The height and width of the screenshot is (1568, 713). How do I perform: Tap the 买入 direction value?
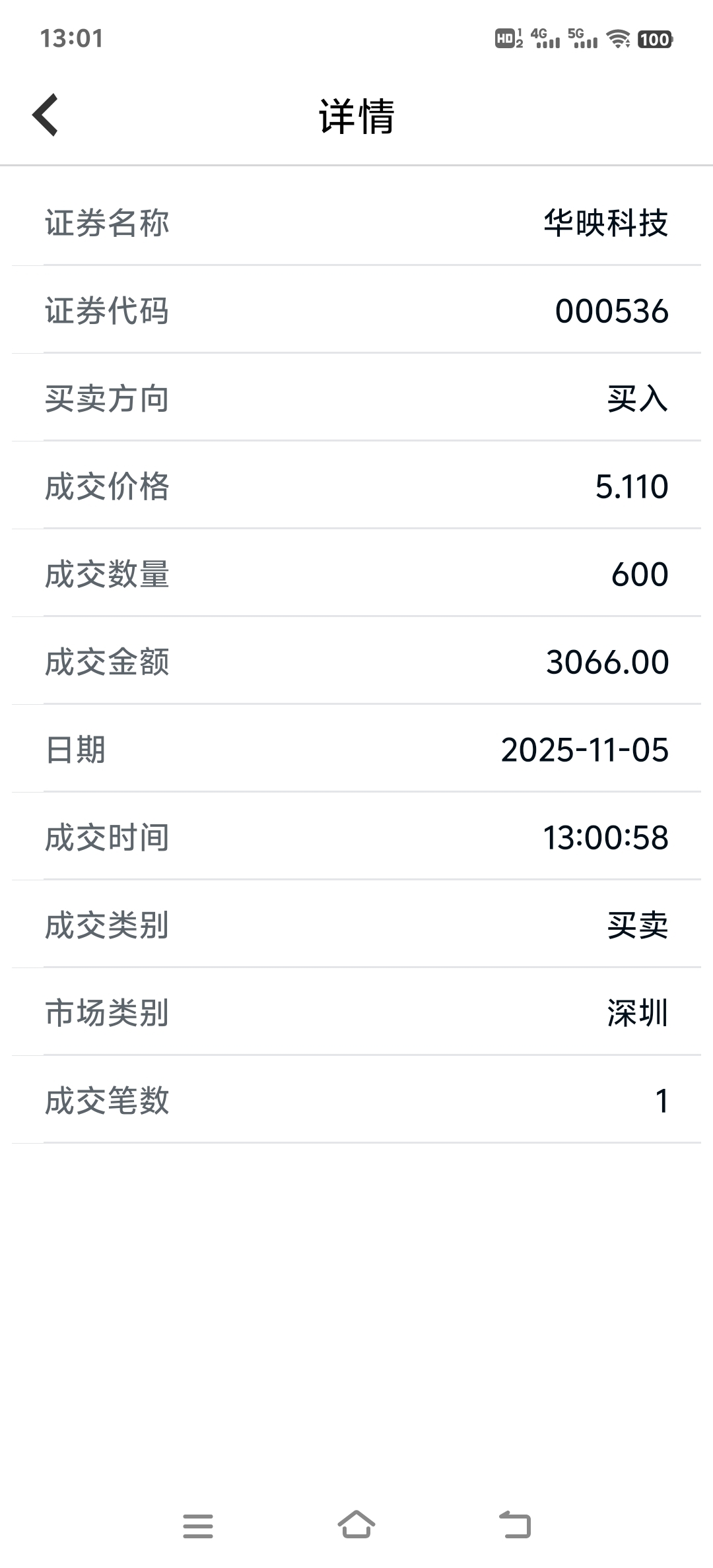pos(637,399)
